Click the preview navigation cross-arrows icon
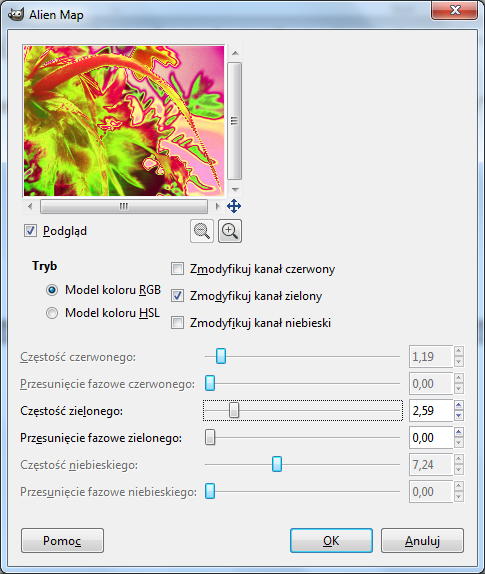Image resolution: width=485 pixels, height=574 pixels. pos(234,206)
